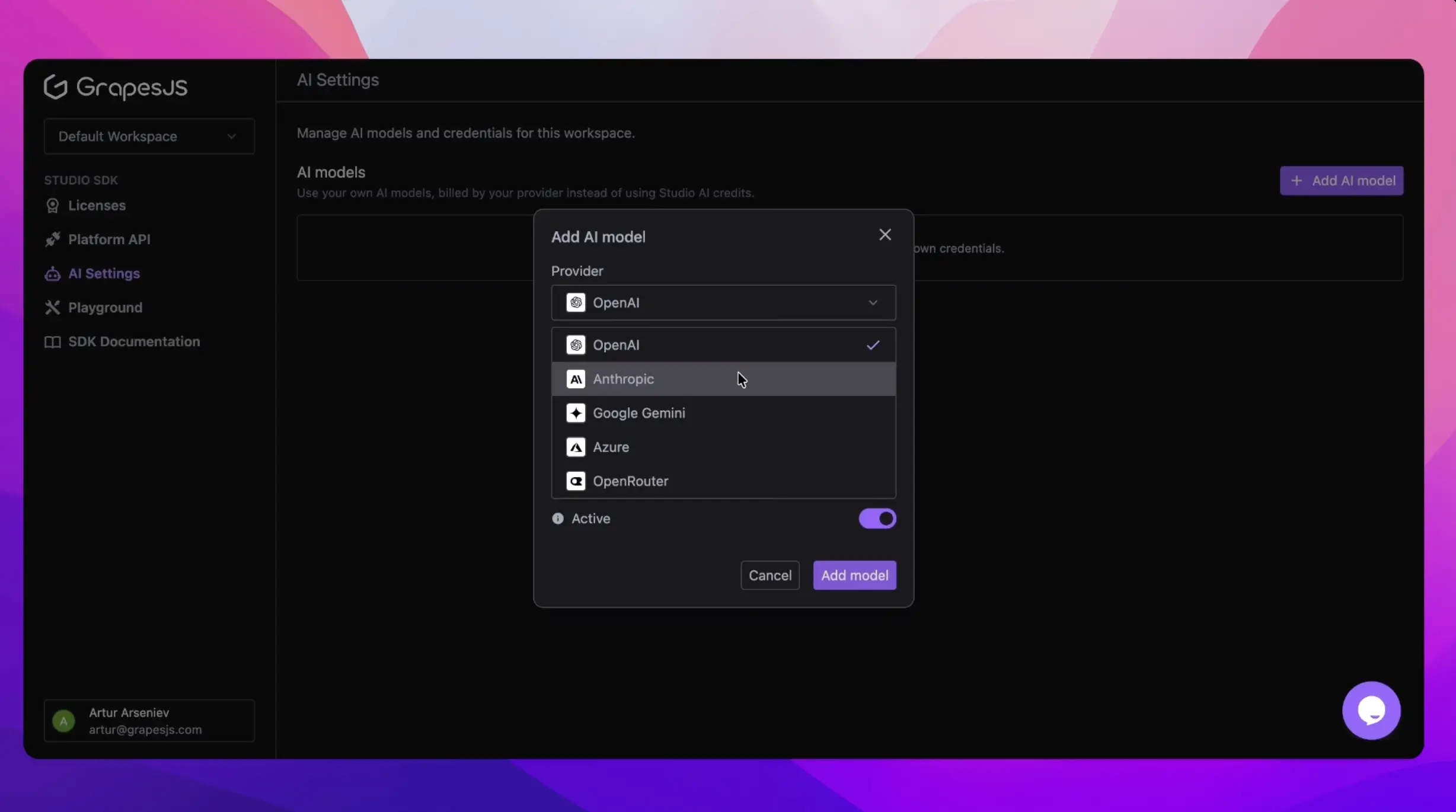Click the Cancel button
The image size is (1456, 812).
(769, 575)
